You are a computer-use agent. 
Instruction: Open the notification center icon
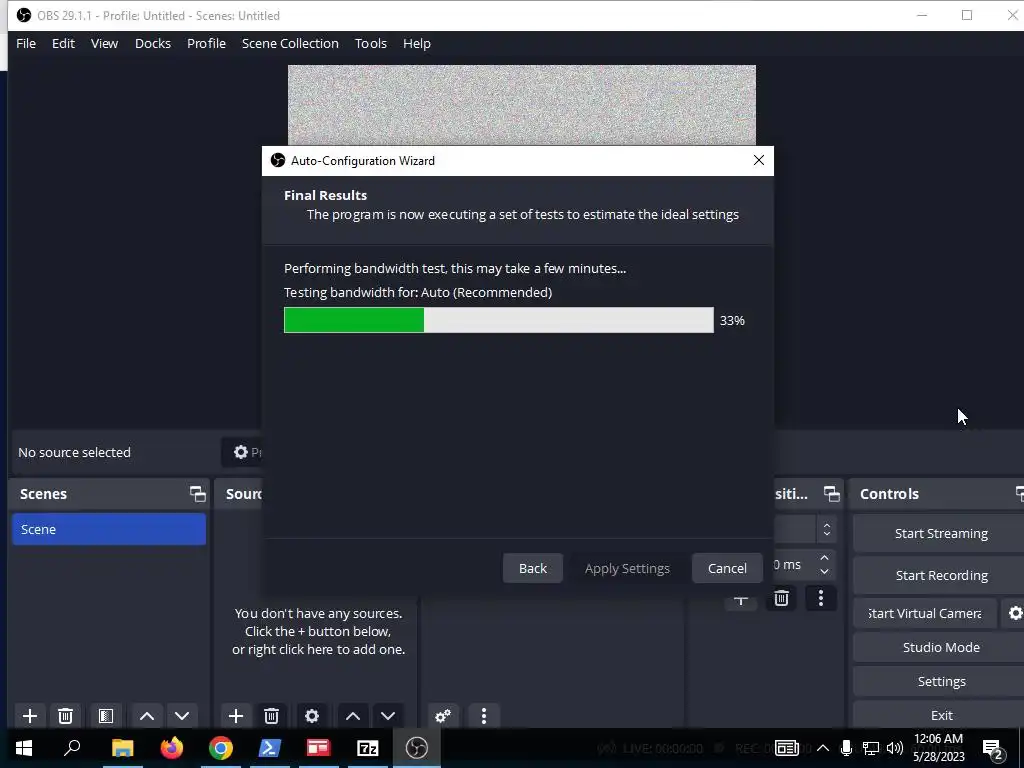point(993,748)
